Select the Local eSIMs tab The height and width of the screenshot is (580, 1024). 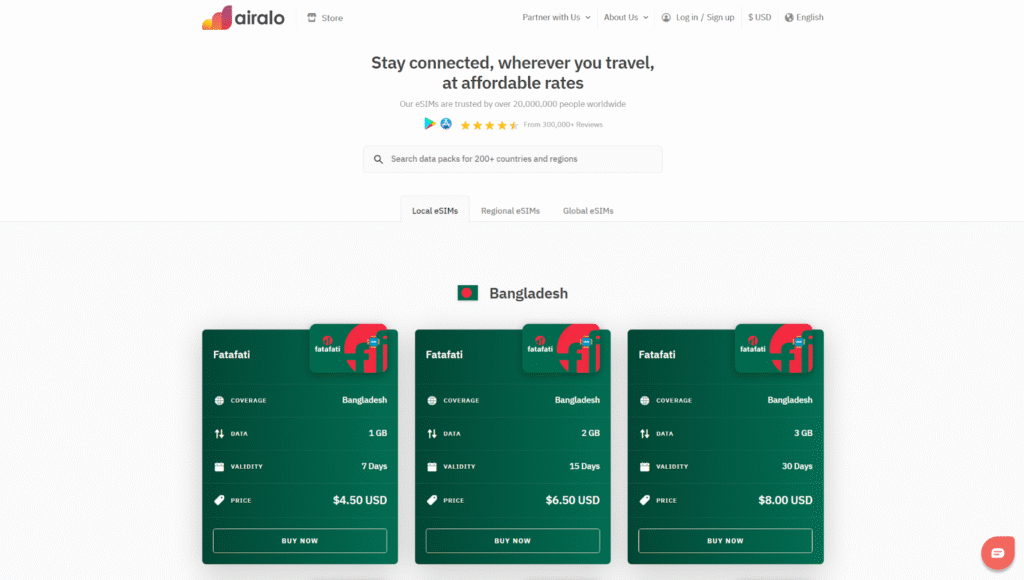point(435,210)
